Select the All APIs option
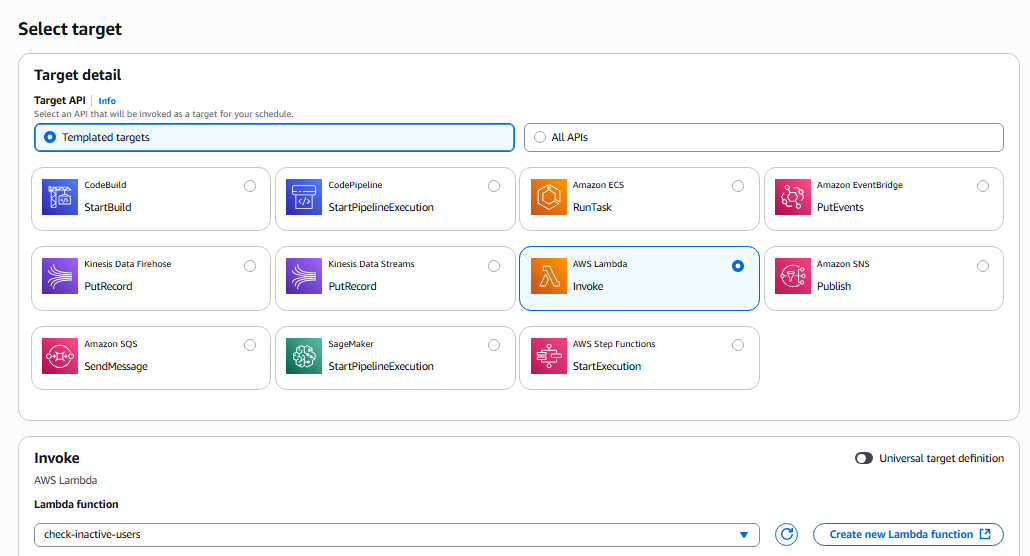This screenshot has height=556, width=1030. click(764, 137)
